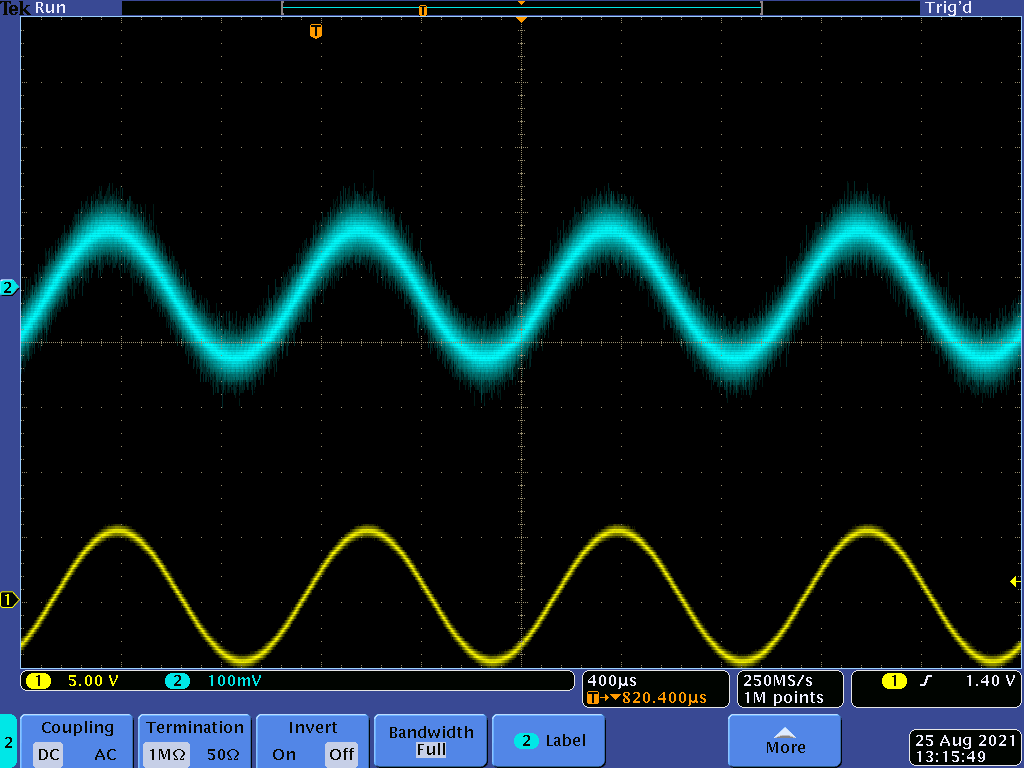Click the 1M points record length
This screenshot has width=1024, height=768.
[784, 698]
